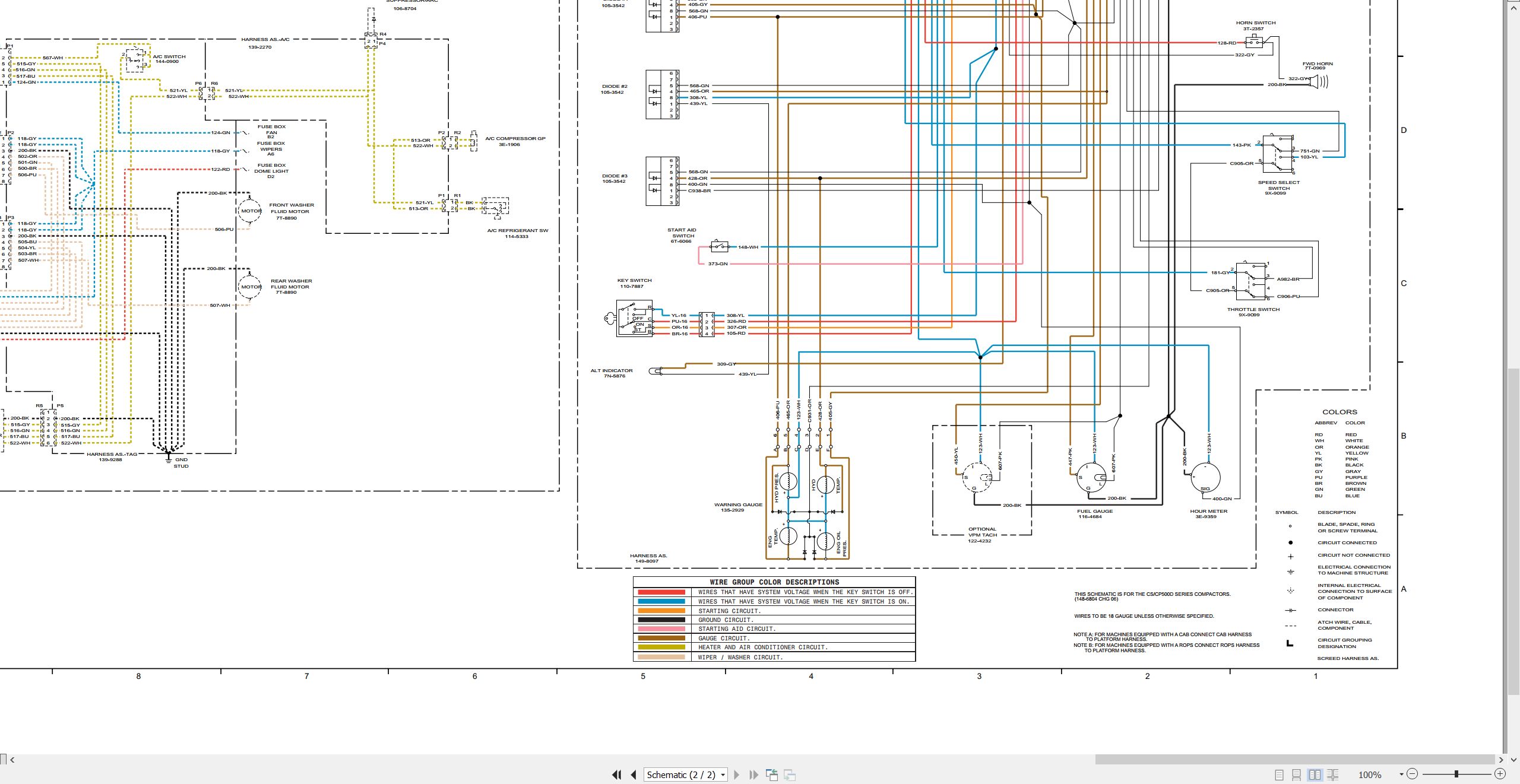Click the horizontal scrollbar right arrow

click(1501, 760)
